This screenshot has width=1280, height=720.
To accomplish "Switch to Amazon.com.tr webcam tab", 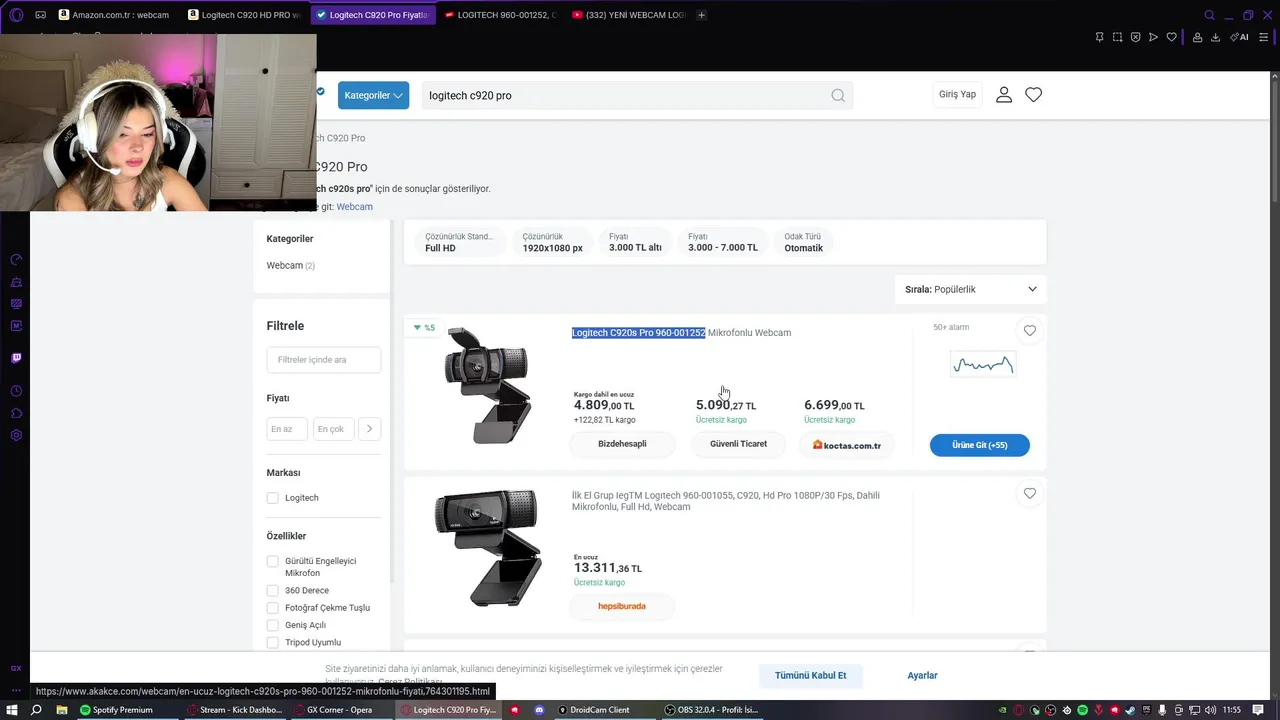I will point(113,15).
